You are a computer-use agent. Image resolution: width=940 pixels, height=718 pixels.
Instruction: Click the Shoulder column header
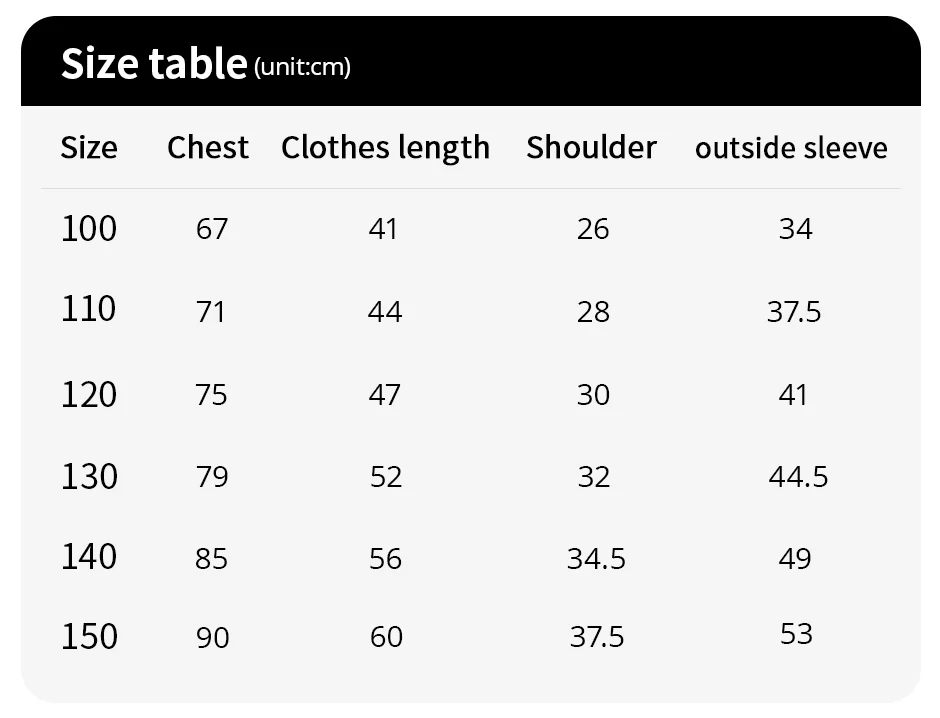[591, 148]
